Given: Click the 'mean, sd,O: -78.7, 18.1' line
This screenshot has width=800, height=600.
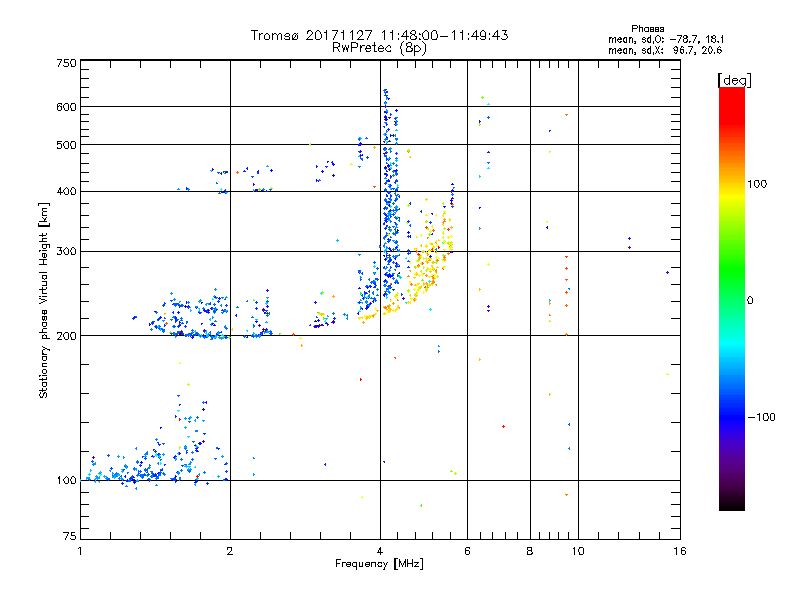Looking at the screenshot, I should click(666, 39).
